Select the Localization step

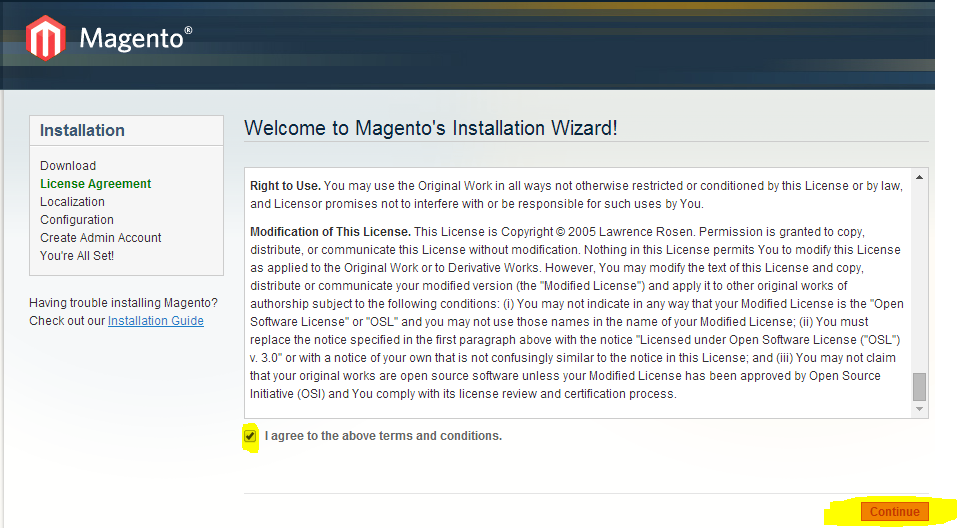72,201
